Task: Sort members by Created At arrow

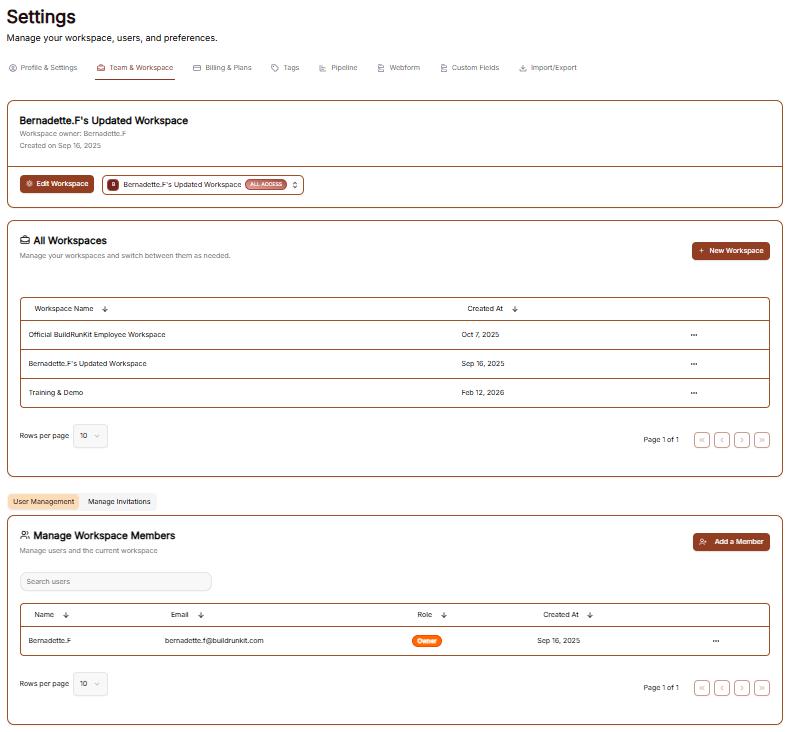Action: tap(590, 615)
